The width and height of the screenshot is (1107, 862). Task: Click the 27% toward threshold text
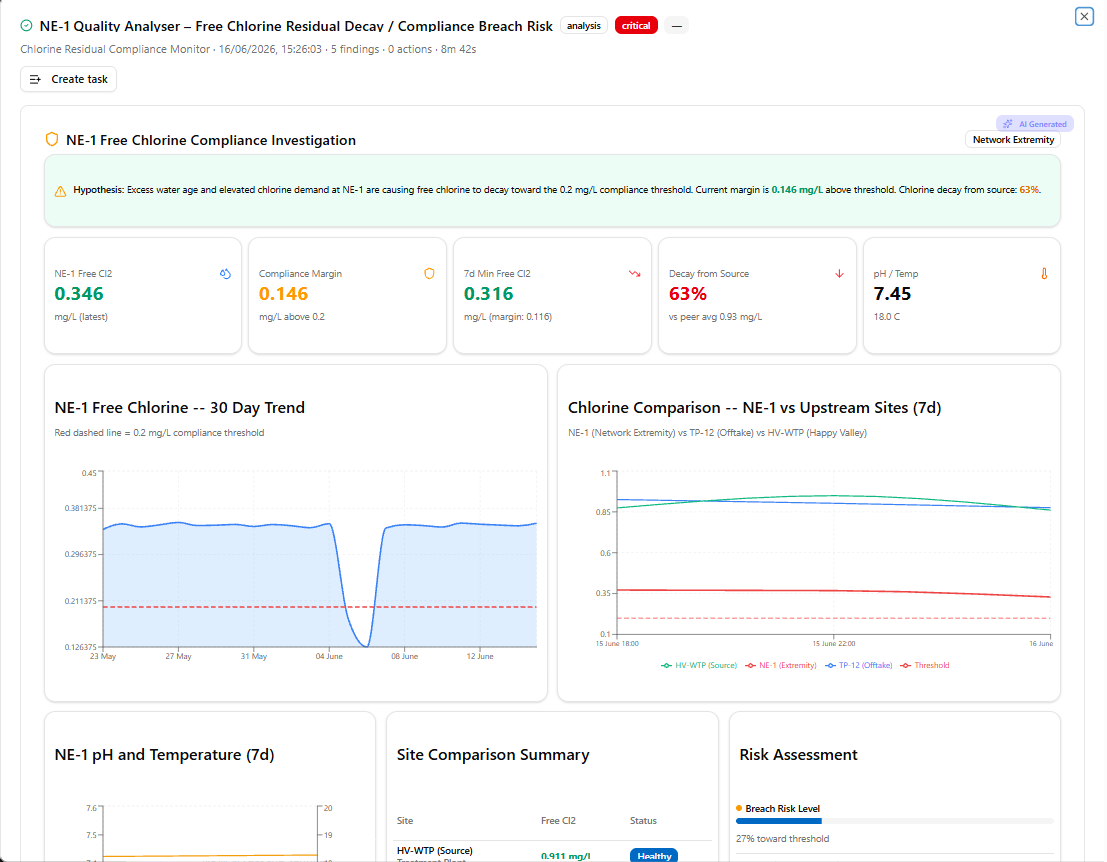point(782,839)
